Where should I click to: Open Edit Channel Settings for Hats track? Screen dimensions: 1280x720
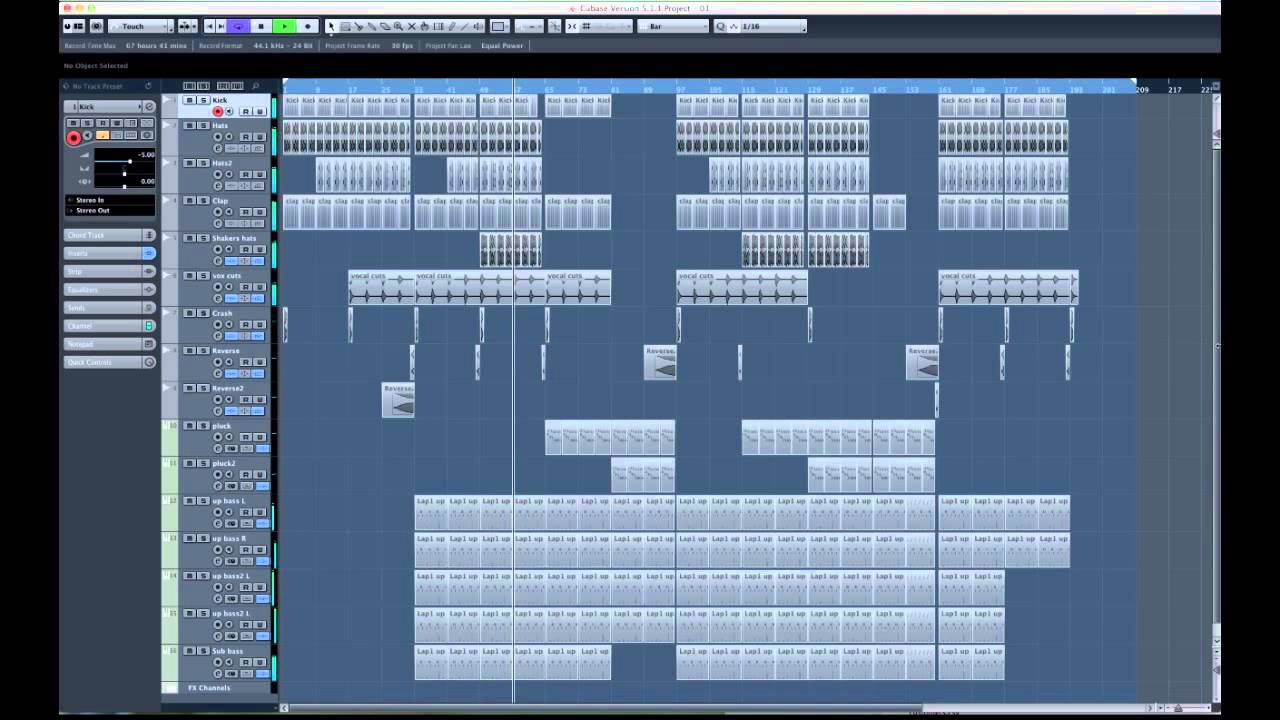(218, 149)
